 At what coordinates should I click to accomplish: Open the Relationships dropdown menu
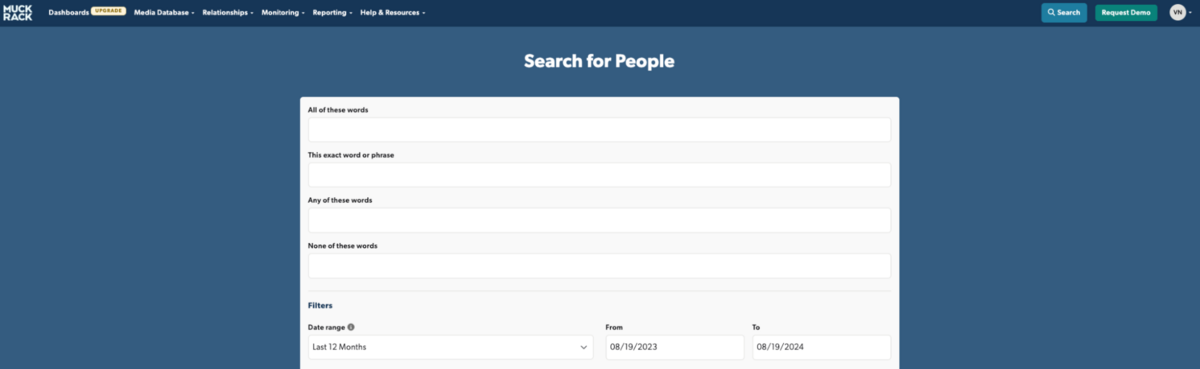point(228,12)
